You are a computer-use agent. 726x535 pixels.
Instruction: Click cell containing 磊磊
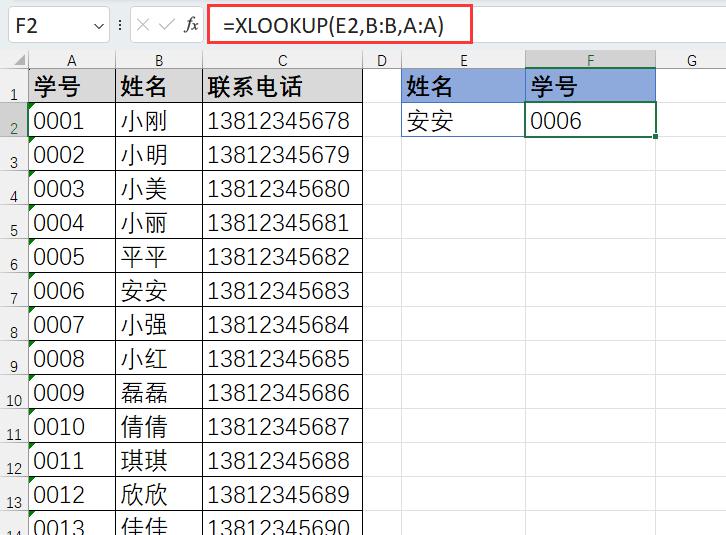point(159,392)
